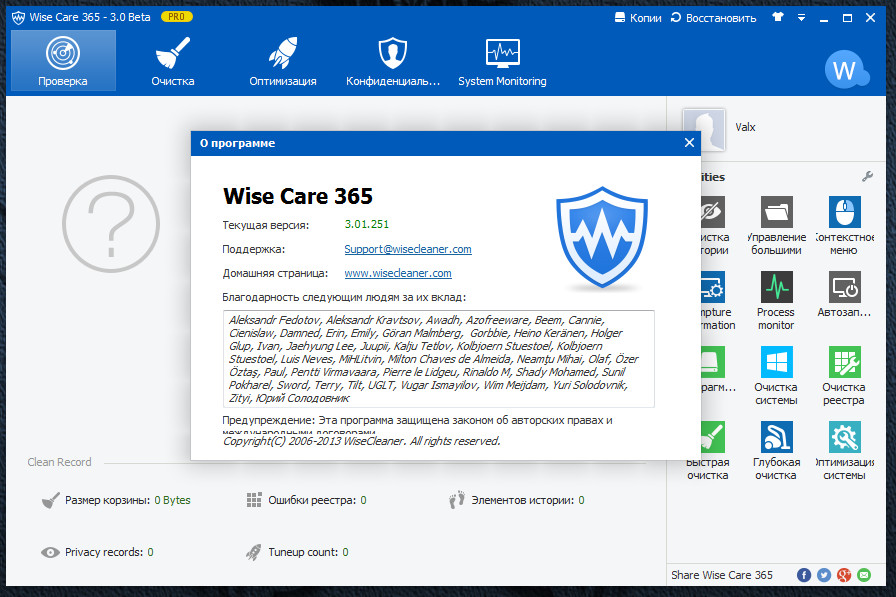Click the Share Wise Care 365 label
Viewport: 896px width, 597px height.
722,575
